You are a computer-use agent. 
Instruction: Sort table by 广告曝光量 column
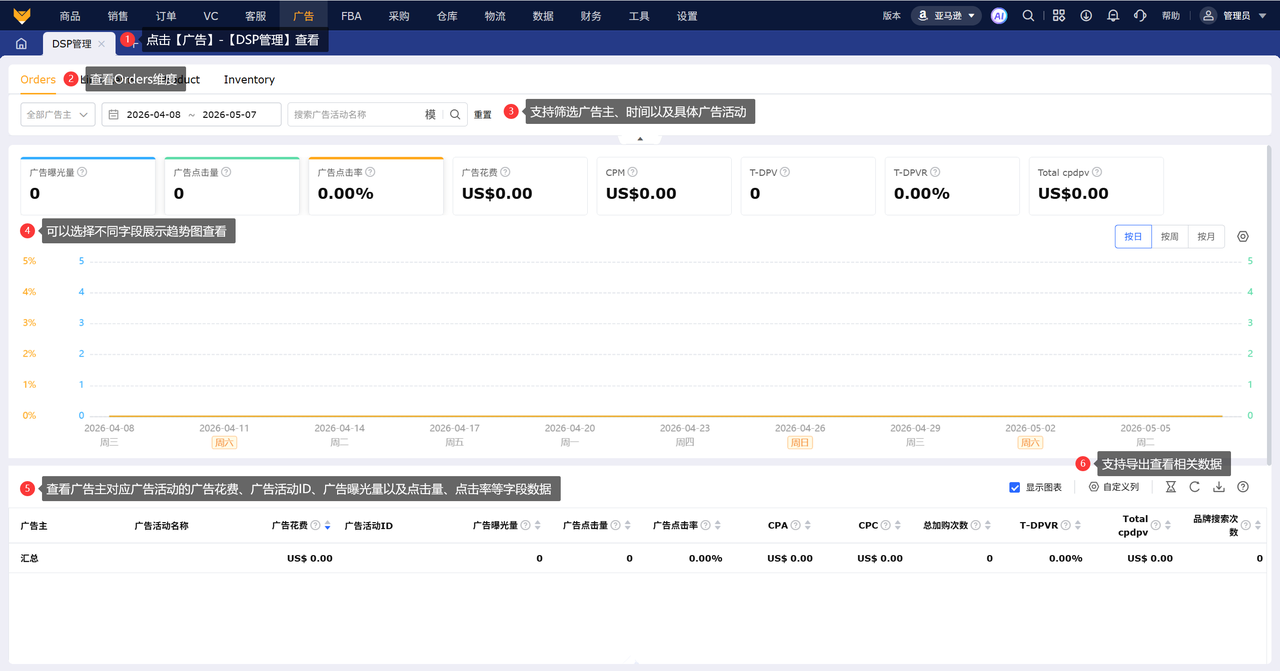pos(537,525)
